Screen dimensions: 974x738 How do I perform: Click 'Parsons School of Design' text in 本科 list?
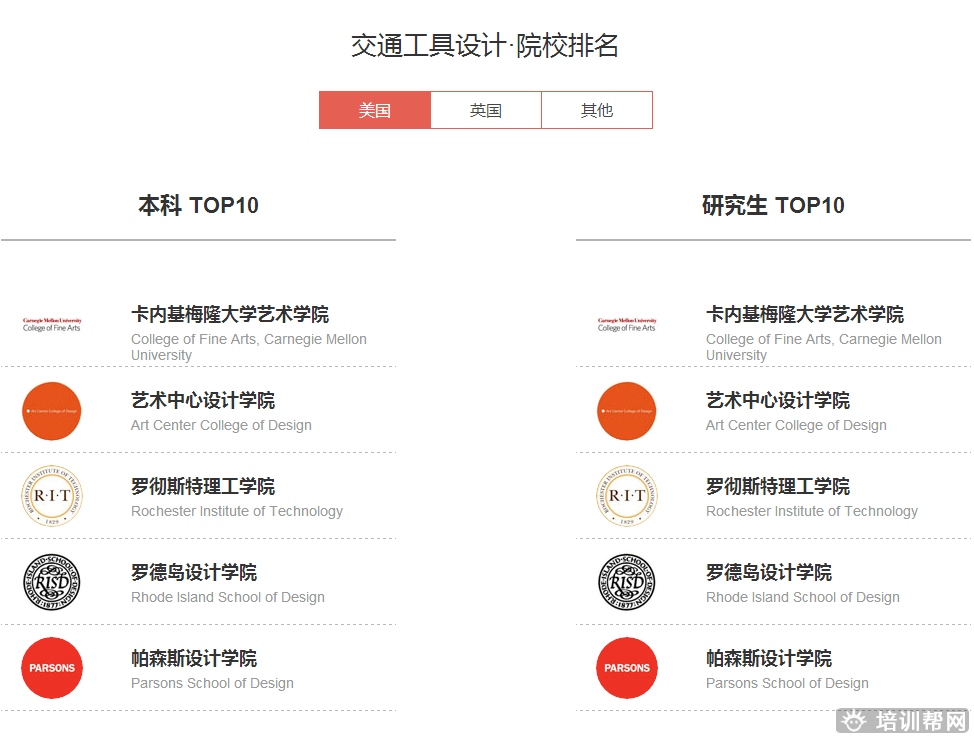[x=212, y=683]
